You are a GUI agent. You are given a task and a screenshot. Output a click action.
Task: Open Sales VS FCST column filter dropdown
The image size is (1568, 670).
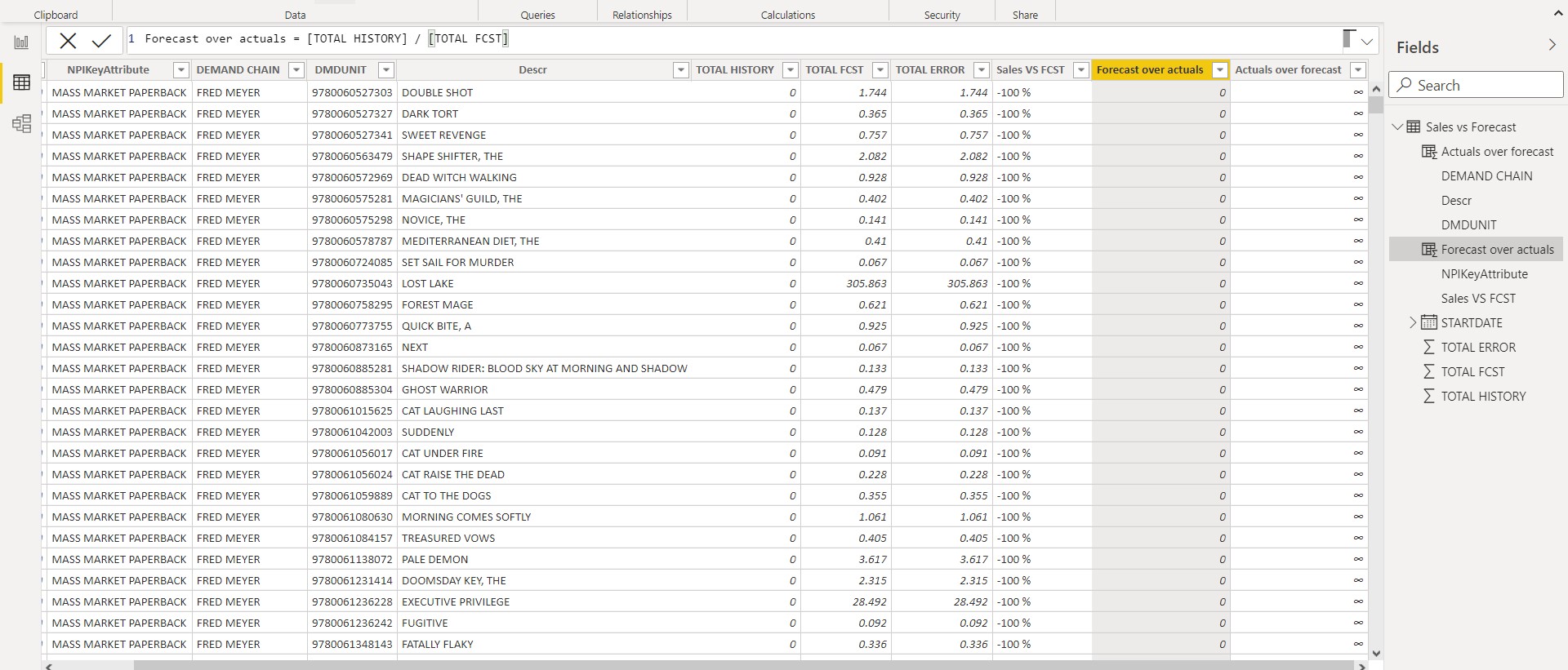coord(1080,70)
